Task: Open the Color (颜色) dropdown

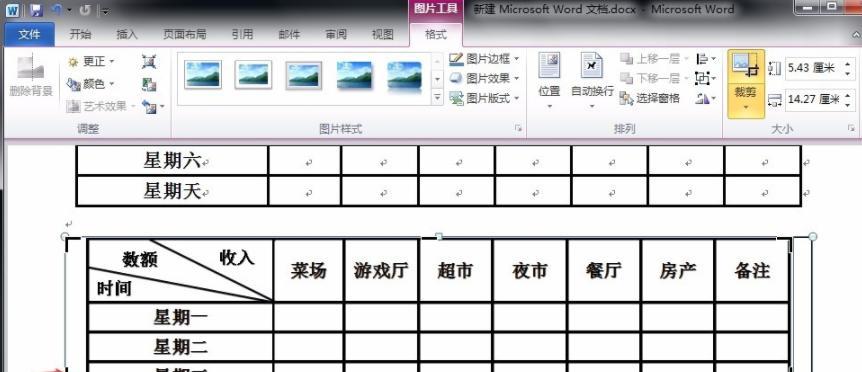Action: [91, 84]
